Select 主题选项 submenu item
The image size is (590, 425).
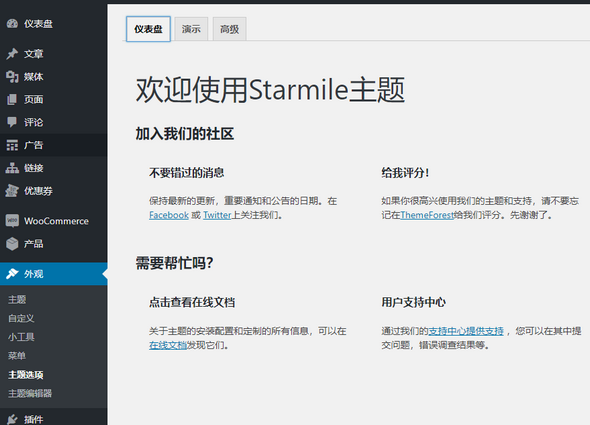coord(26,375)
